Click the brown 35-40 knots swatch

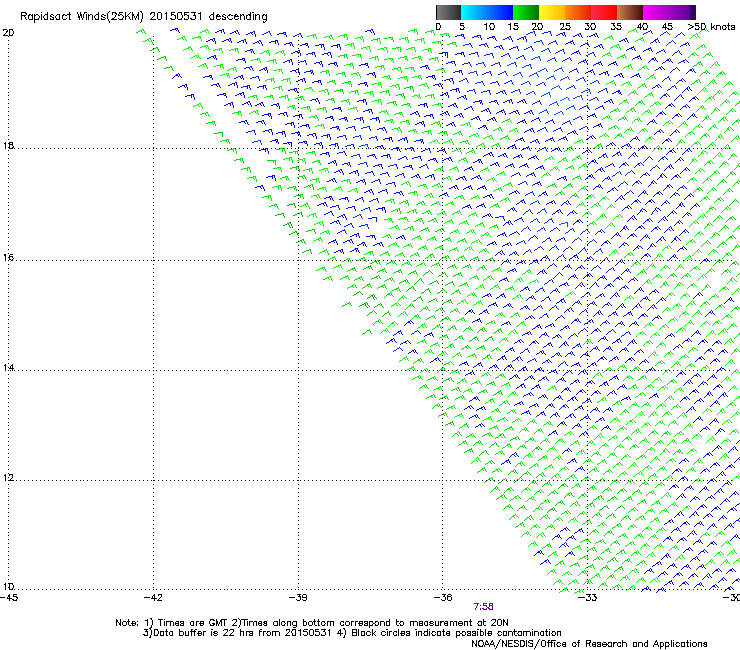pos(630,12)
